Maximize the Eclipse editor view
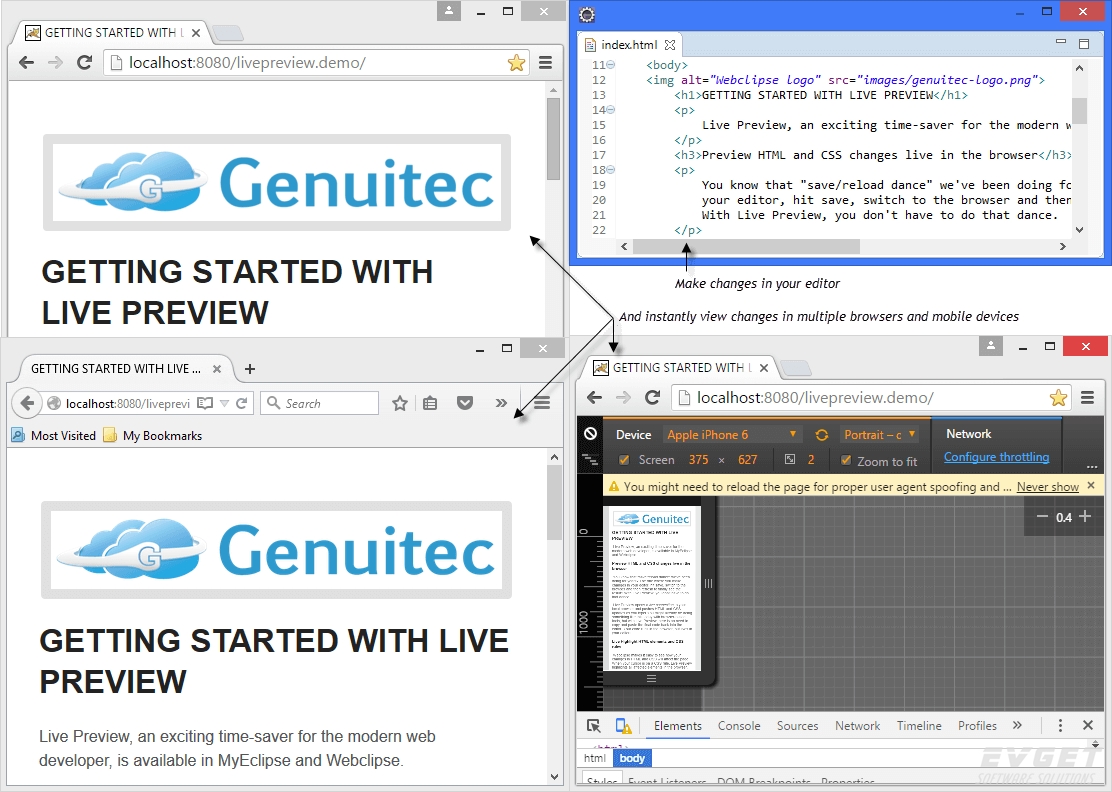 [1084, 44]
